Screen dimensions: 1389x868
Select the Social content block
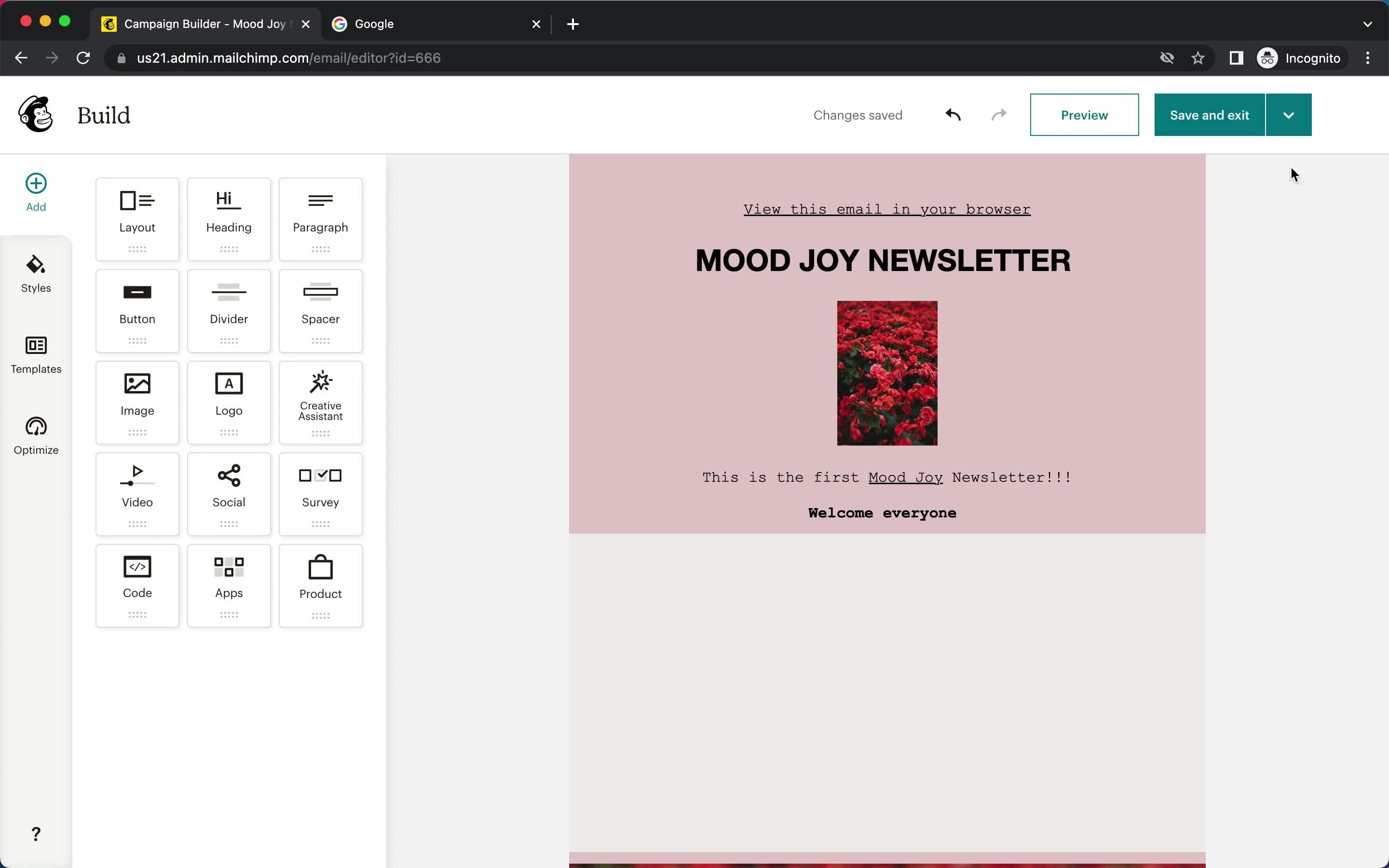[x=229, y=492]
